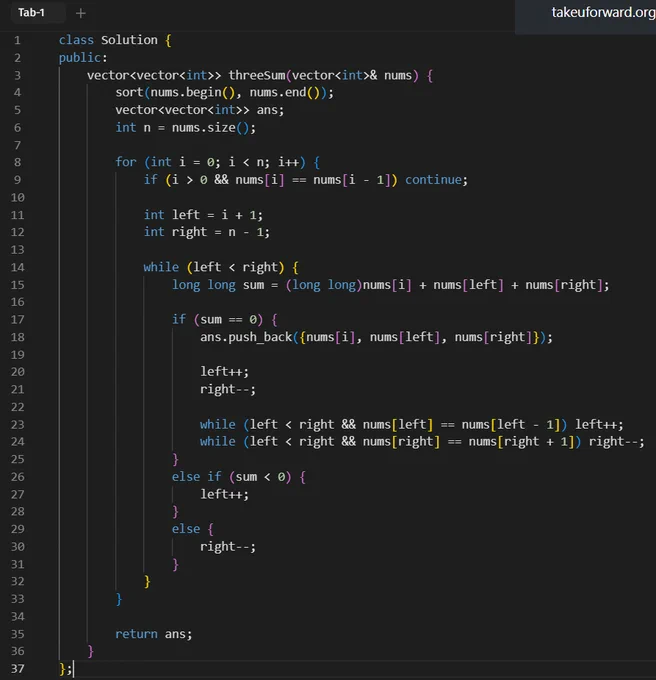Click 'vector<vector<int>> ans;' declaration
Viewport: 656px width, 680px height.
pos(199,110)
